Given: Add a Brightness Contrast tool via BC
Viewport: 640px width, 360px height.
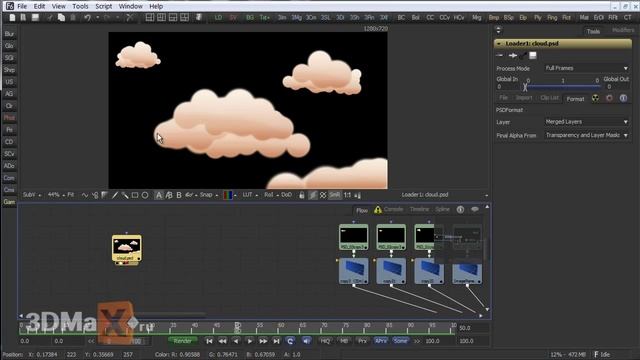Looking at the screenshot, I should click(401, 18).
